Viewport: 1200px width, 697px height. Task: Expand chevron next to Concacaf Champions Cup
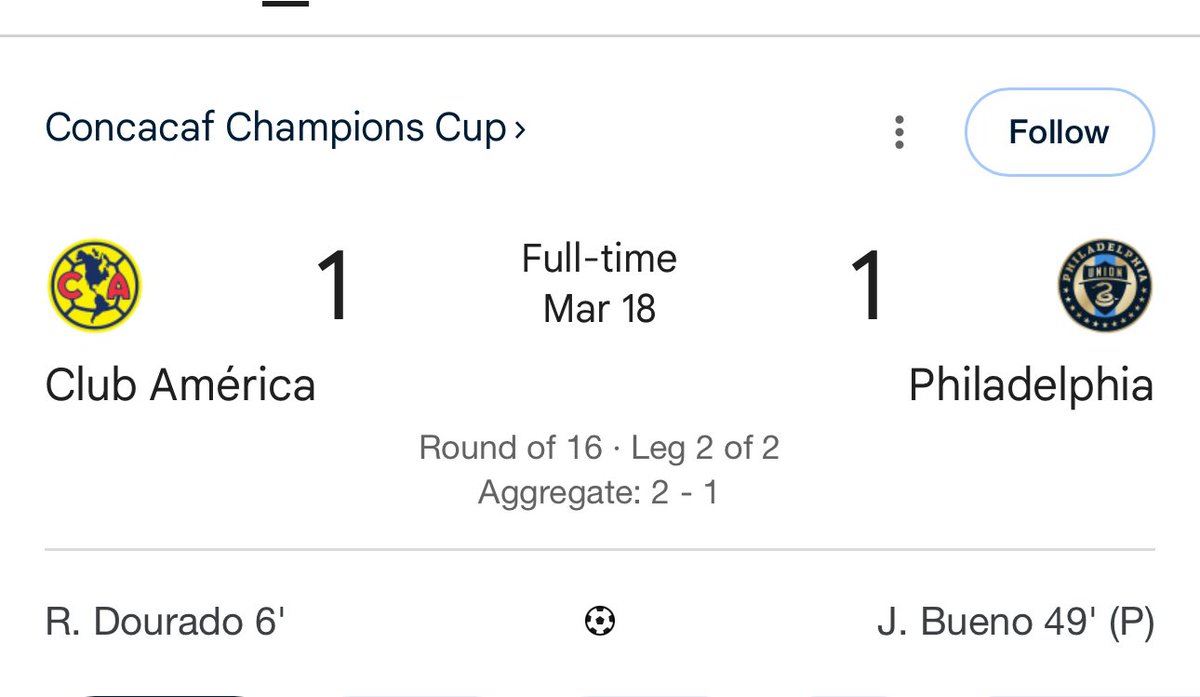click(519, 130)
